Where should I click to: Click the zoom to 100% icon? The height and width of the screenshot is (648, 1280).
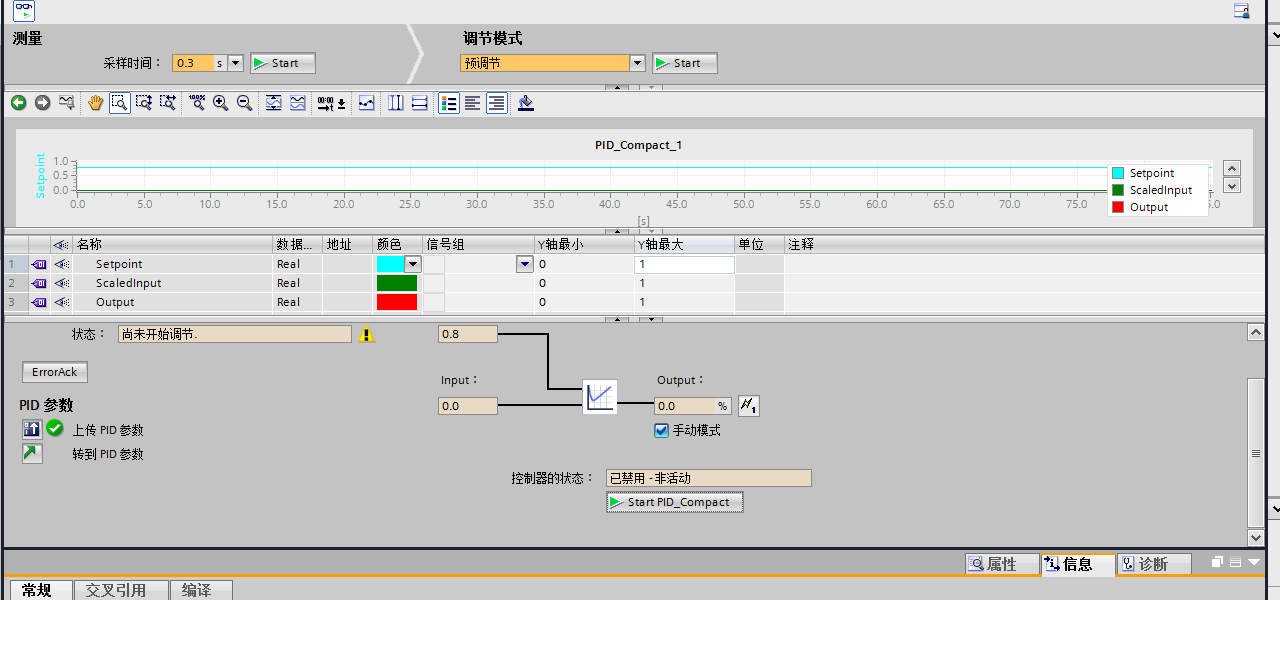[196, 103]
